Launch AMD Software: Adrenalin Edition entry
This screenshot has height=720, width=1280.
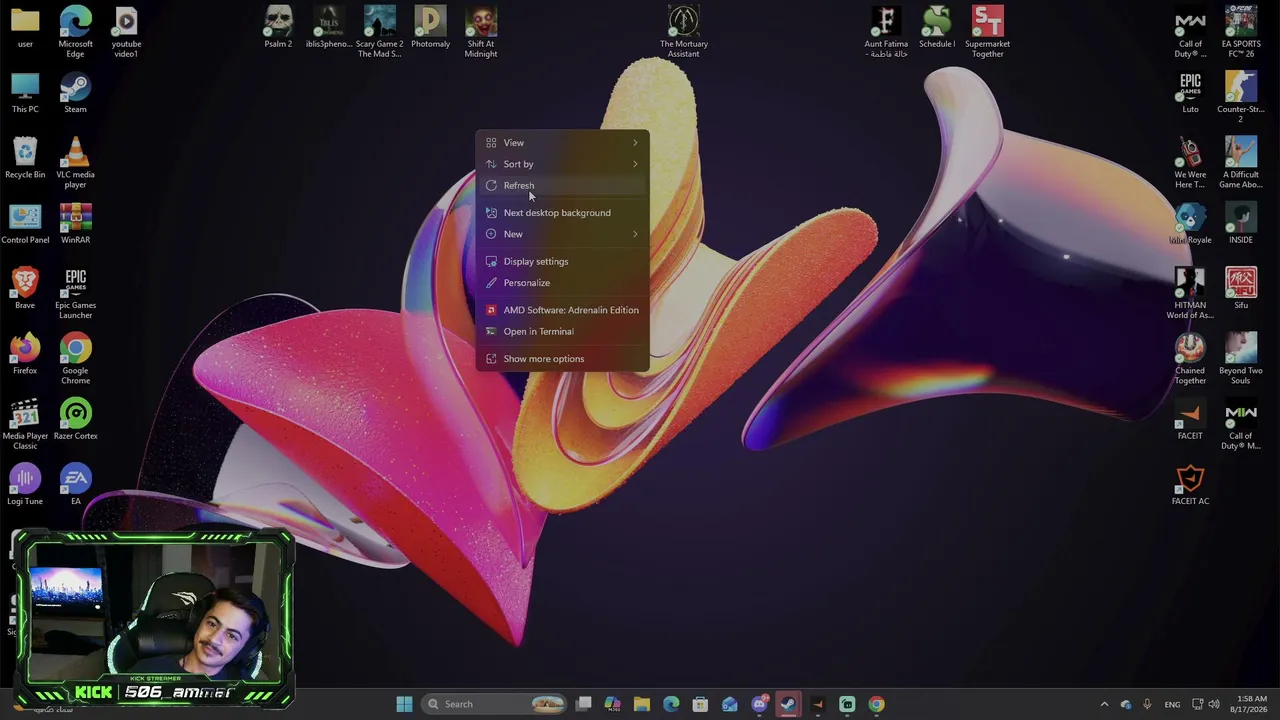[562, 310]
